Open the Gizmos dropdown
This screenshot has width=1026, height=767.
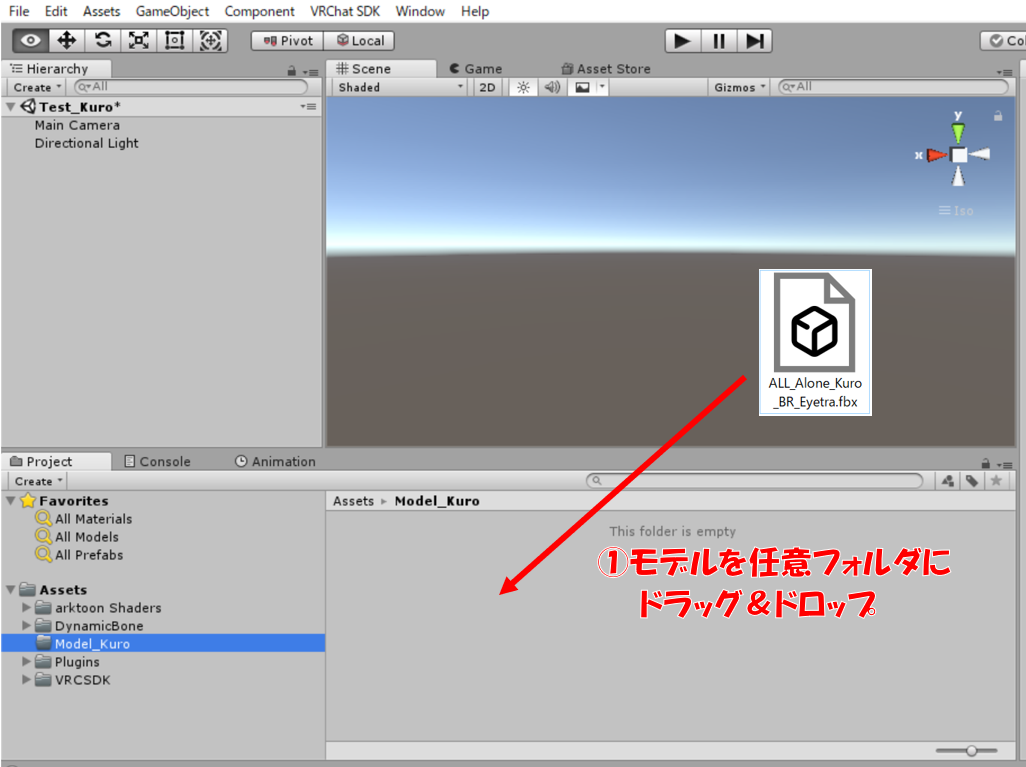point(740,87)
